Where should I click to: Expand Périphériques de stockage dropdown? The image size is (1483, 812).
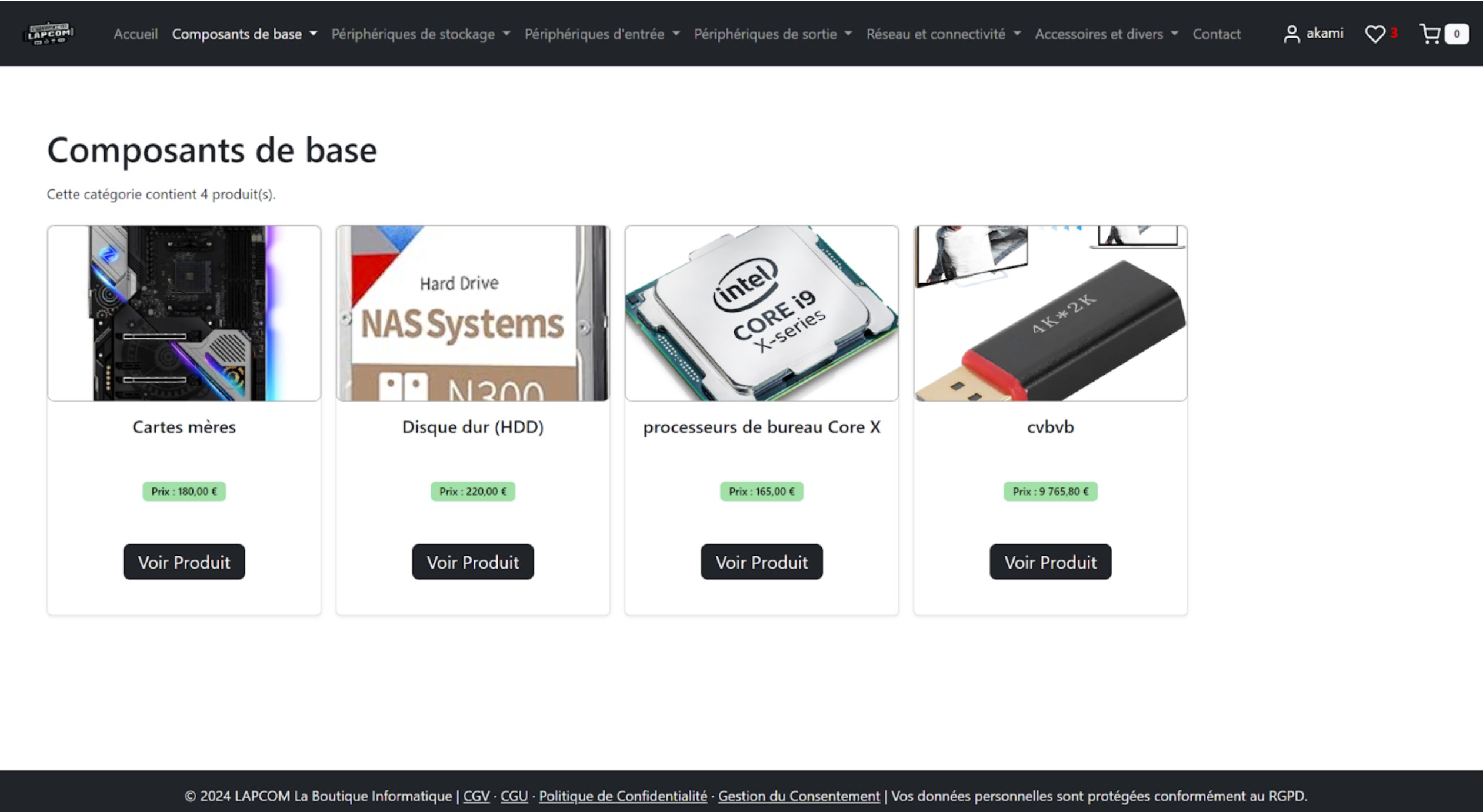coord(420,34)
